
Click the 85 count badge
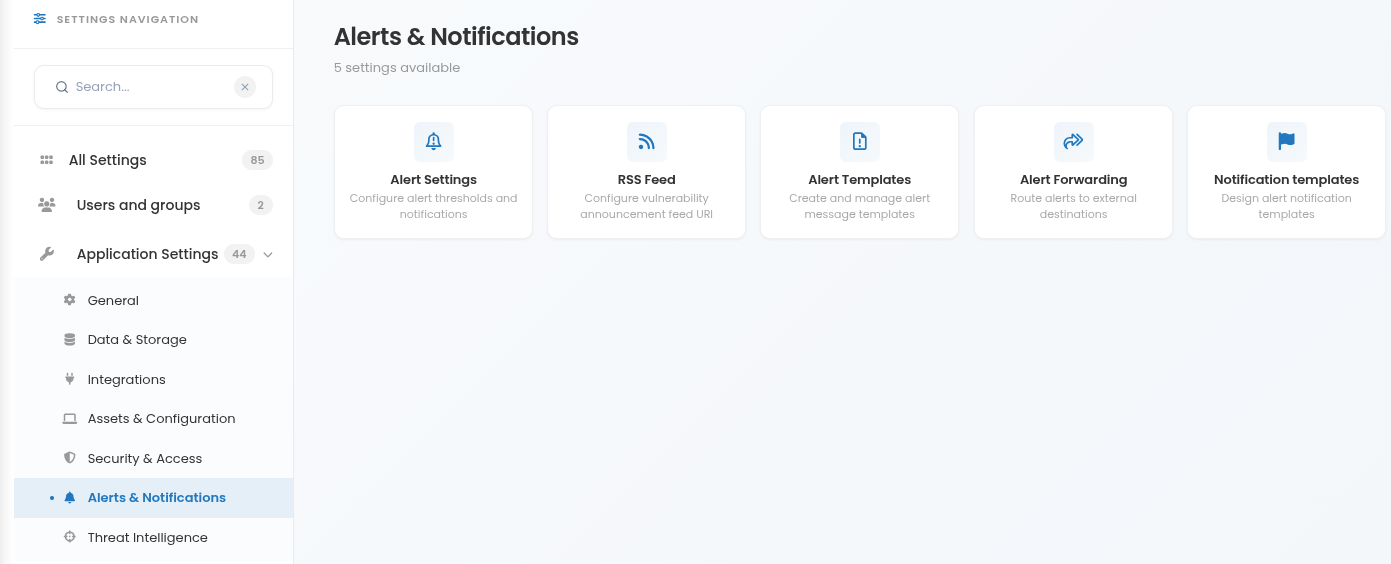[257, 160]
